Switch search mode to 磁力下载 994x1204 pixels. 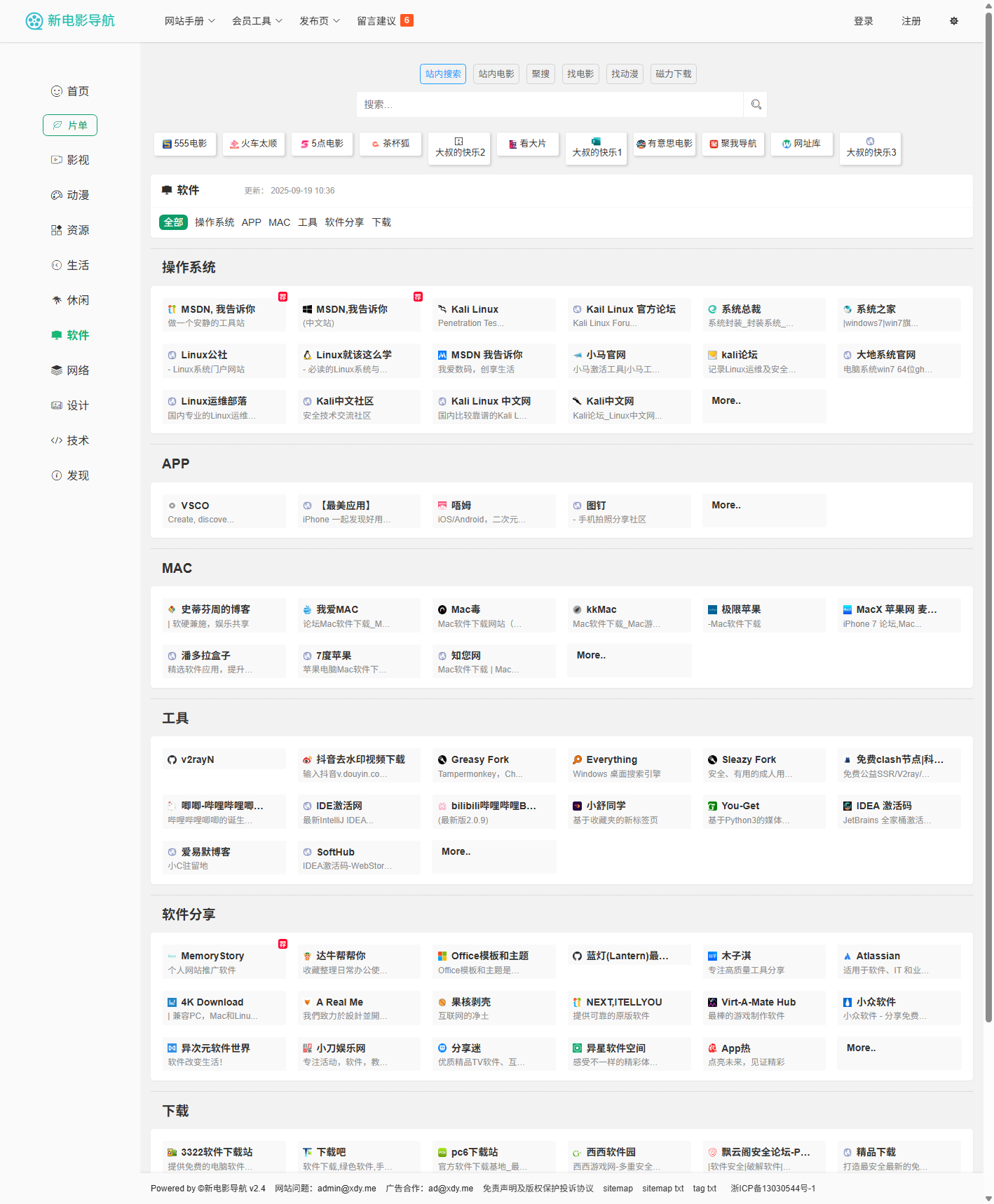click(673, 74)
